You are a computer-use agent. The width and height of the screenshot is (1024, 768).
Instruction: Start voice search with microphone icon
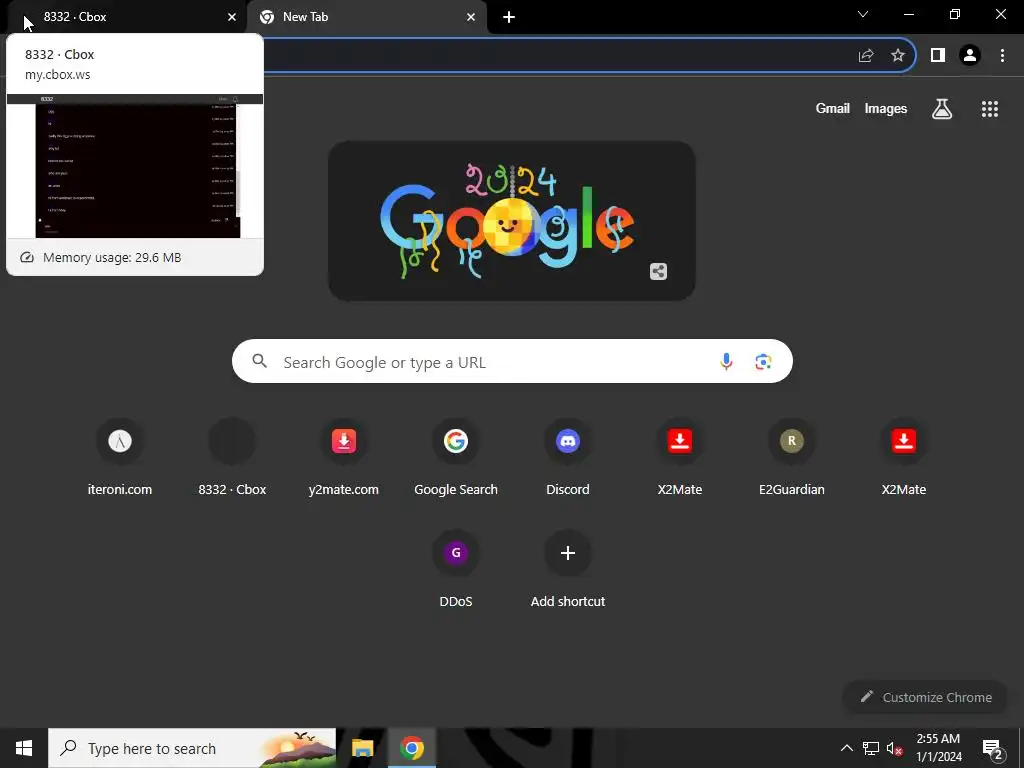tap(726, 361)
